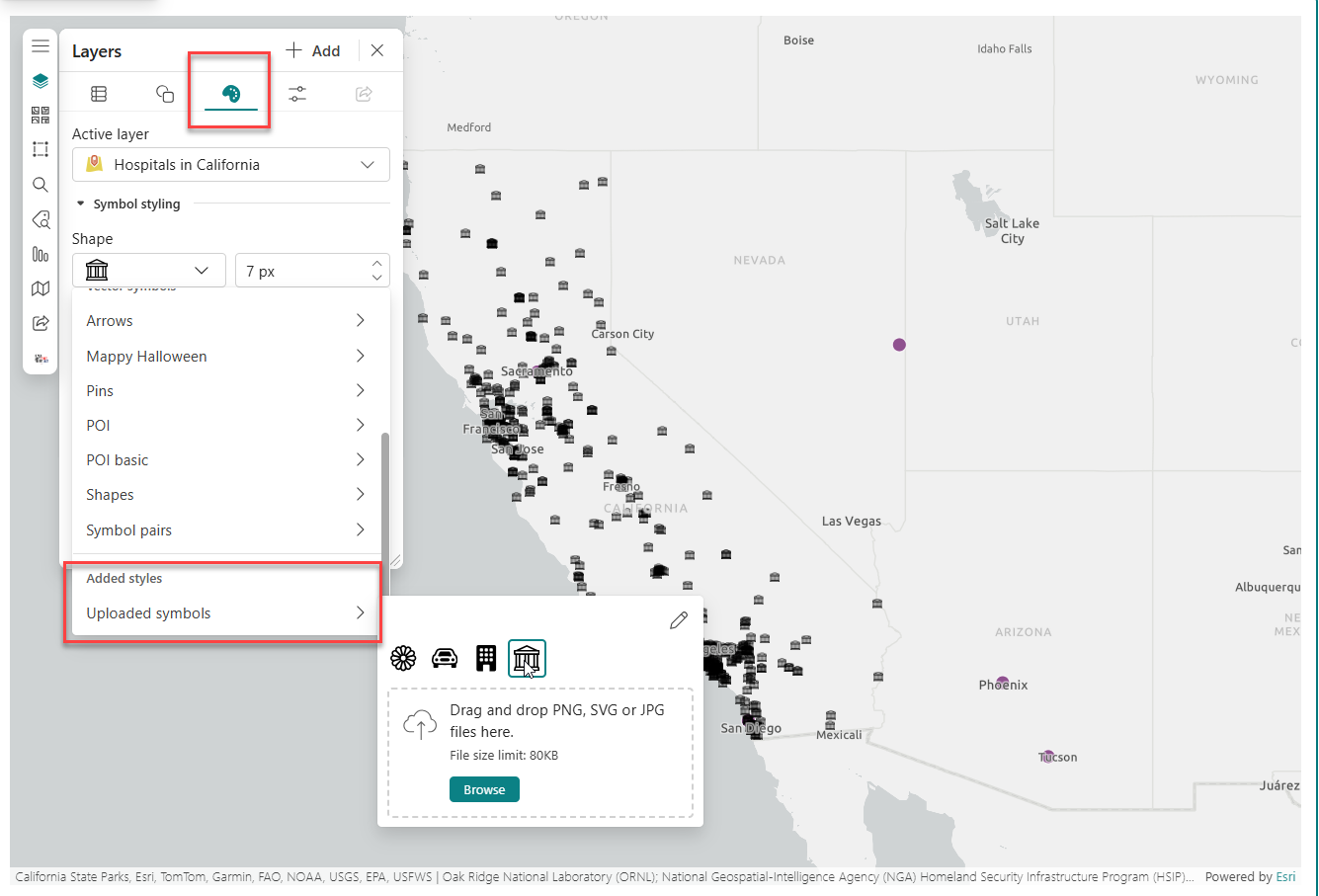Select the flower uploaded symbol
Image resolution: width=1319 pixels, height=896 pixels.
[403, 657]
